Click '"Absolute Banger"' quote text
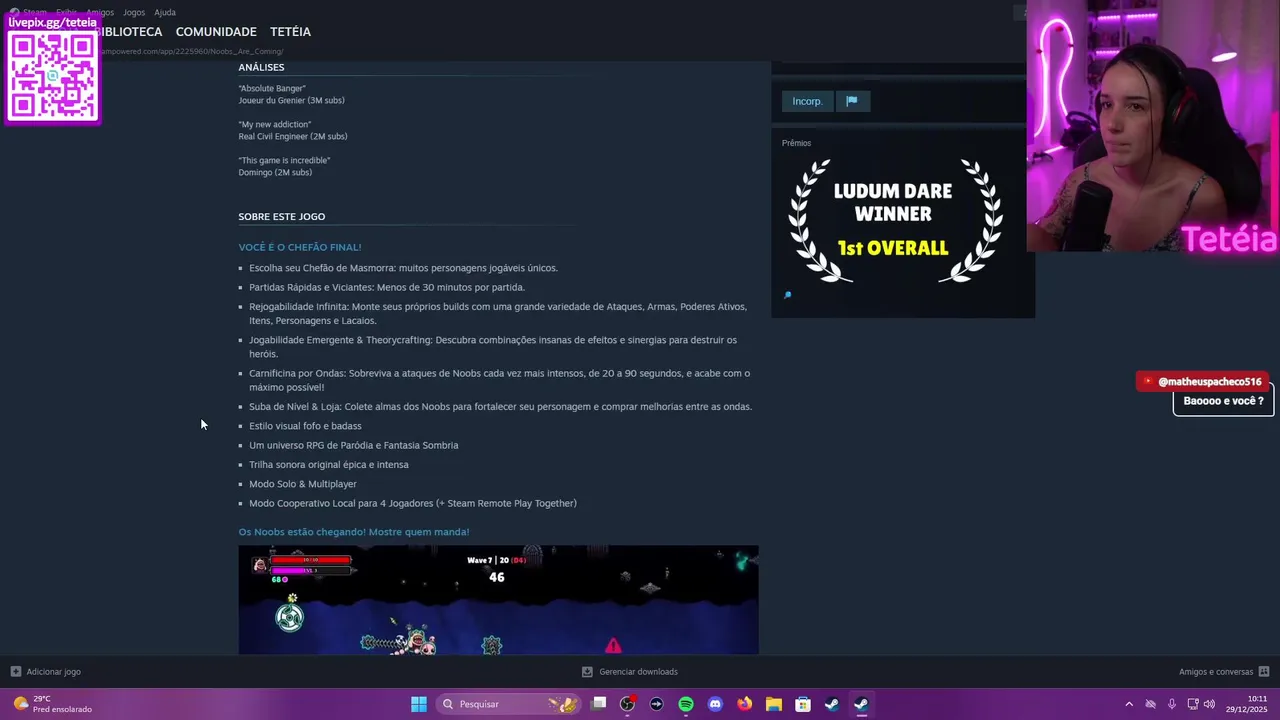Screen dimensions: 1280x720 click(272, 88)
